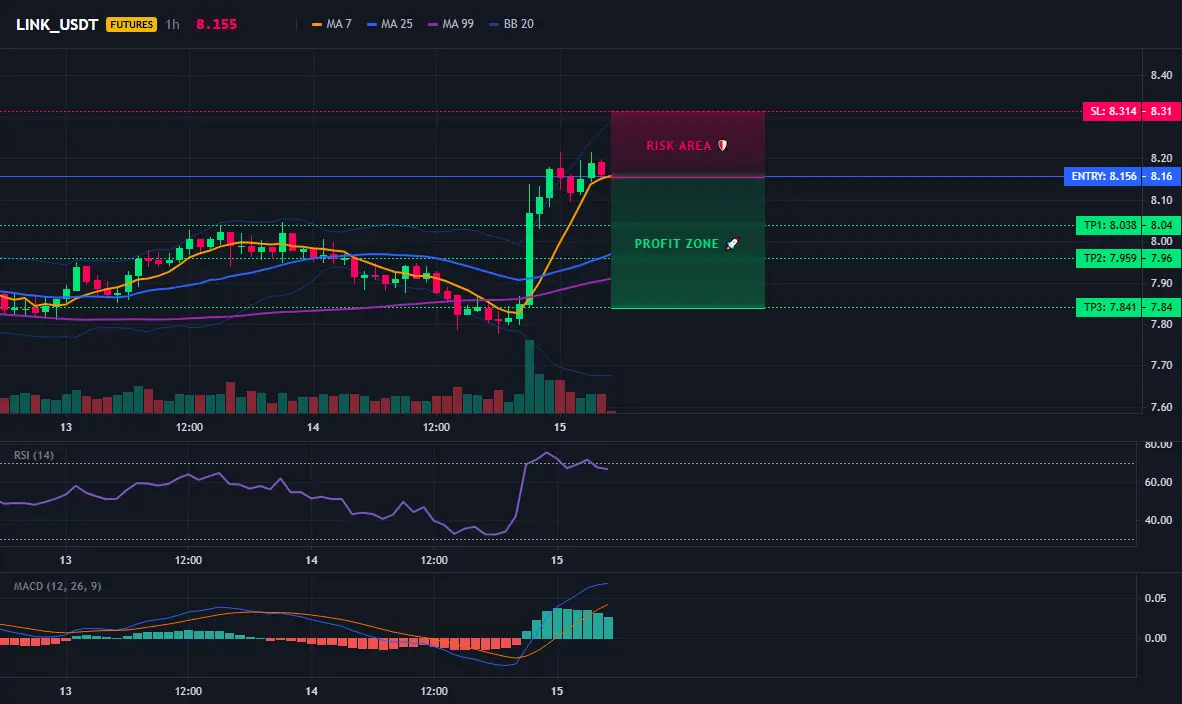Image resolution: width=1182 pixels, height=704 pixels.
Task: Click the MACD 0.05 axis value
Action: click(x=1155, y=598)
